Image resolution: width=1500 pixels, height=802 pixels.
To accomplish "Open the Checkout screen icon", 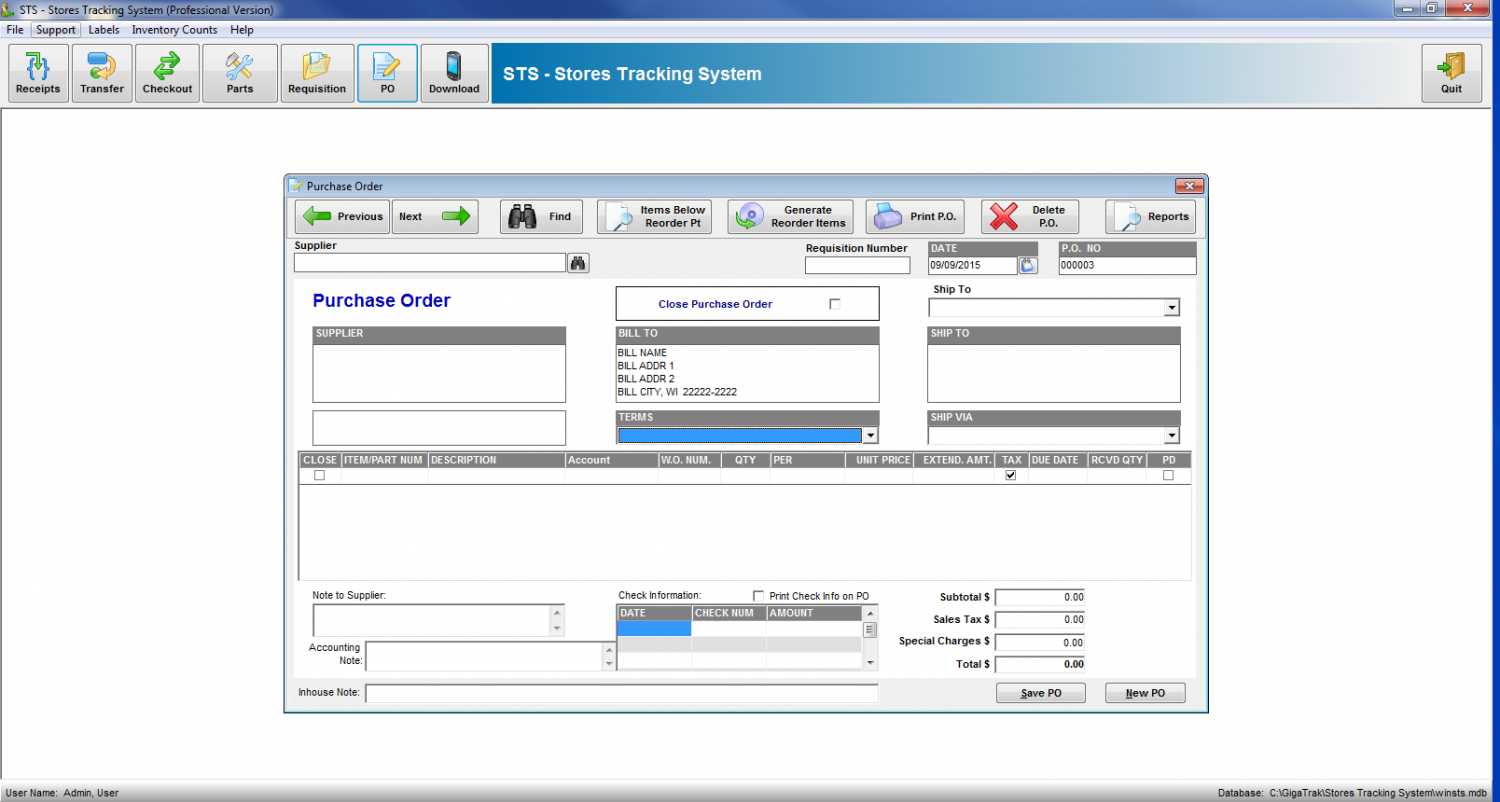I will pos(166,72).
